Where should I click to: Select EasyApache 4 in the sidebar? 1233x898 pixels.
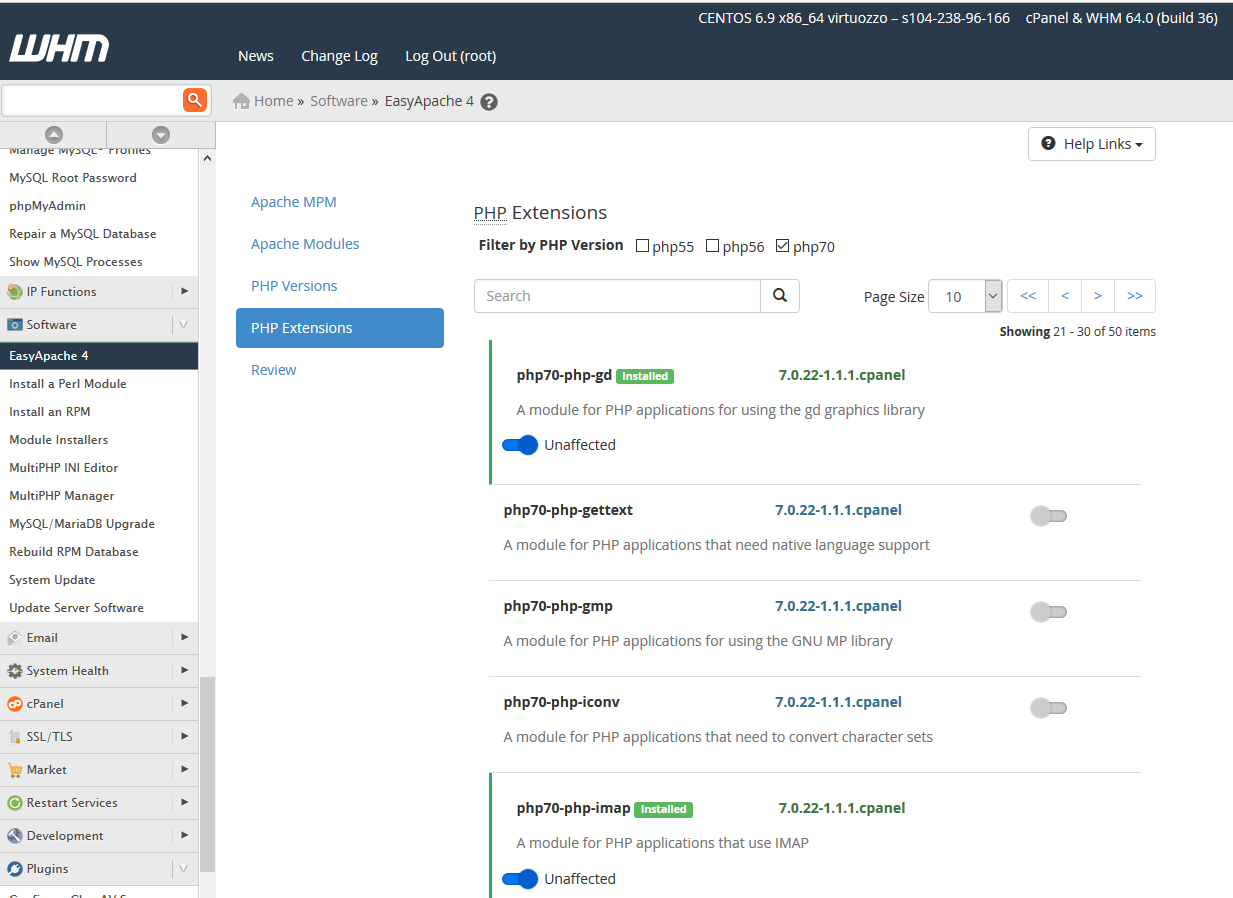point(99,356)
